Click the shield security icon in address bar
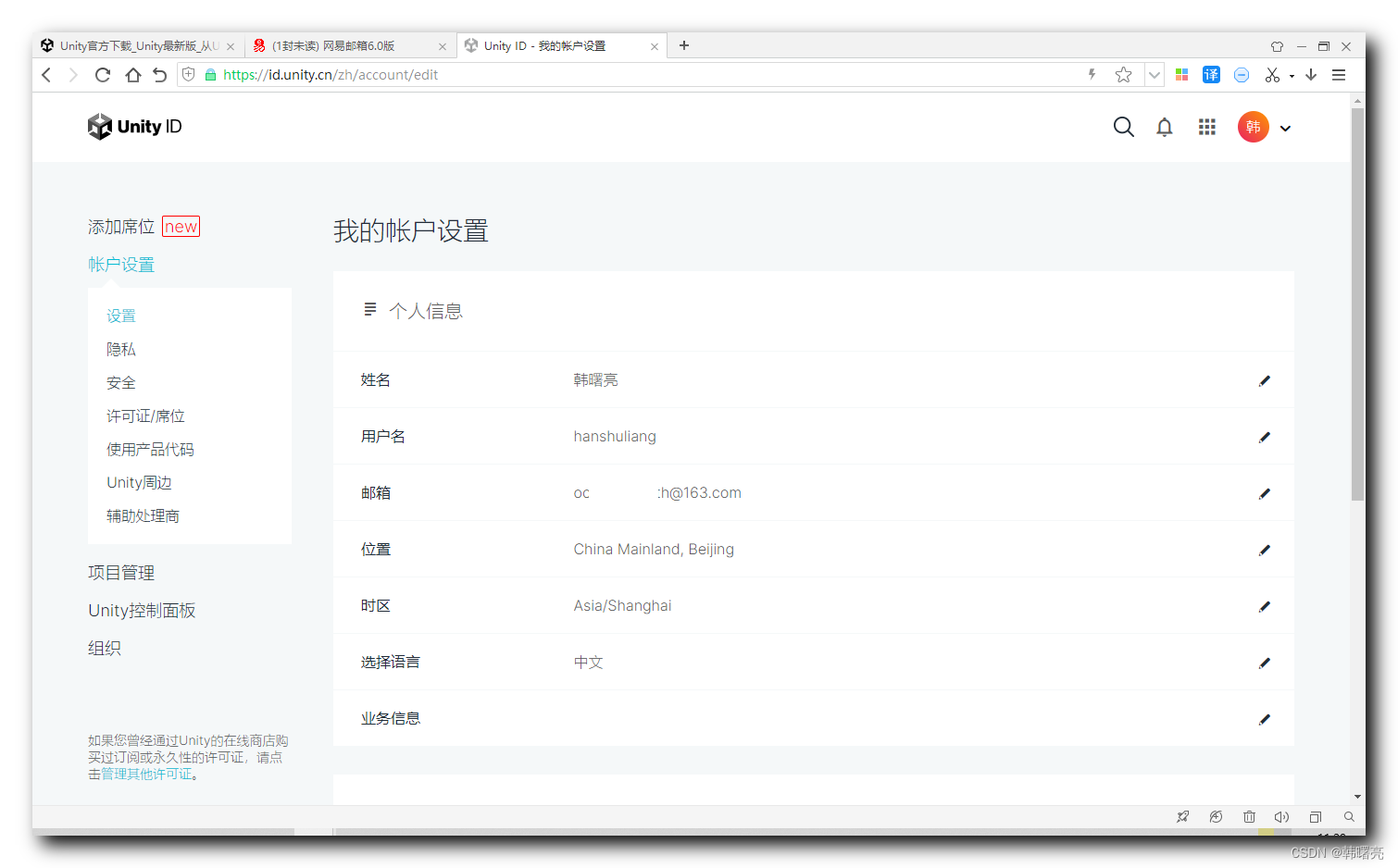This screenshot has height=868, width=1398. (x=189, y=75)
